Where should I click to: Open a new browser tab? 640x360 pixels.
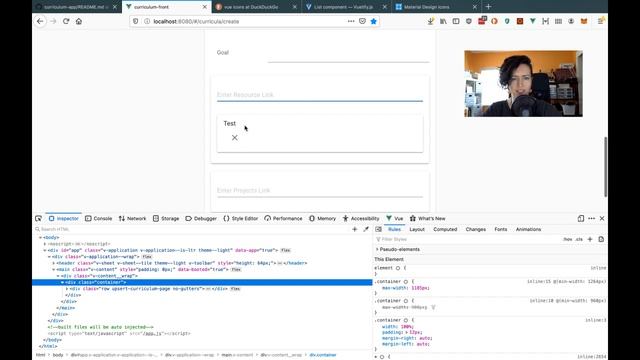click(488, 7)
